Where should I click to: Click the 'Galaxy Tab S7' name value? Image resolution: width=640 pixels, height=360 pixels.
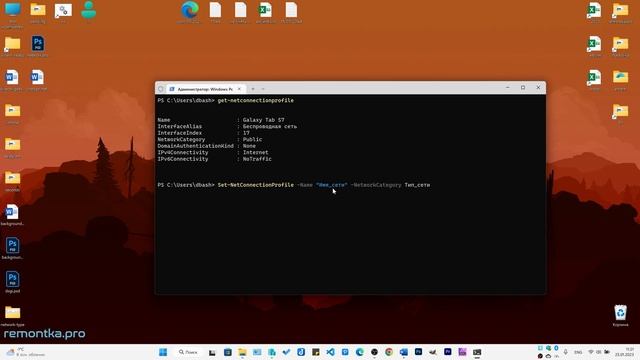pos(264,120)
